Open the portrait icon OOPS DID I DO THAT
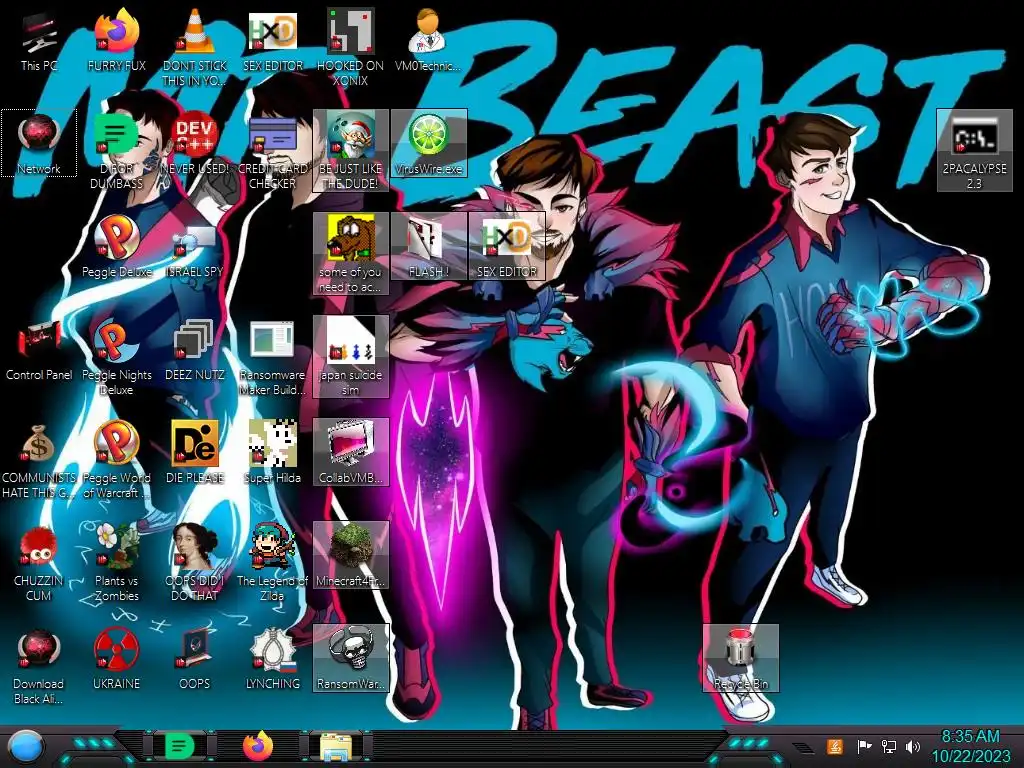This screenshot has height=768, width=1024. point(195,563)
